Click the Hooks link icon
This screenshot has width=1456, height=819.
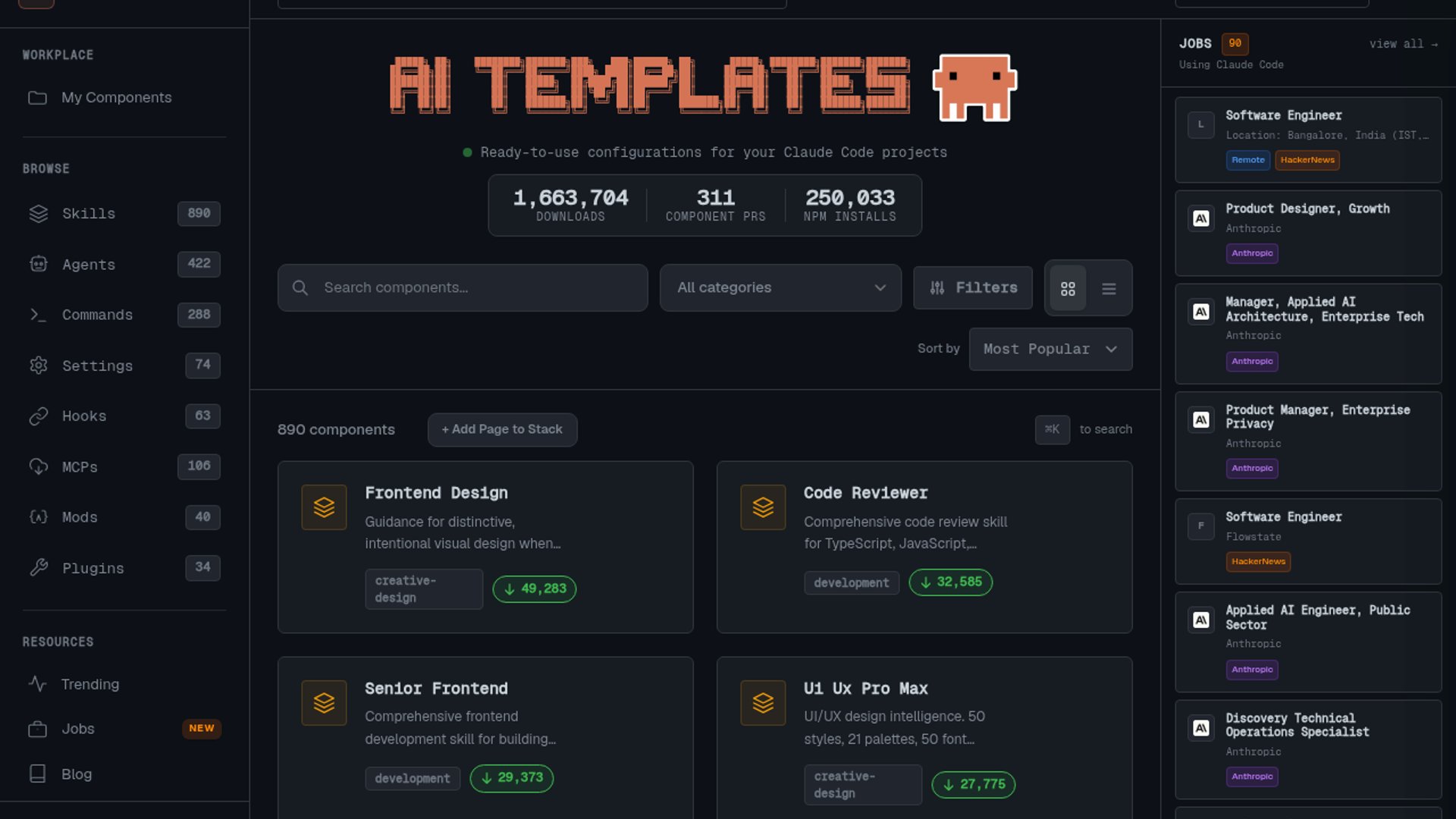[x=39, y=416]
